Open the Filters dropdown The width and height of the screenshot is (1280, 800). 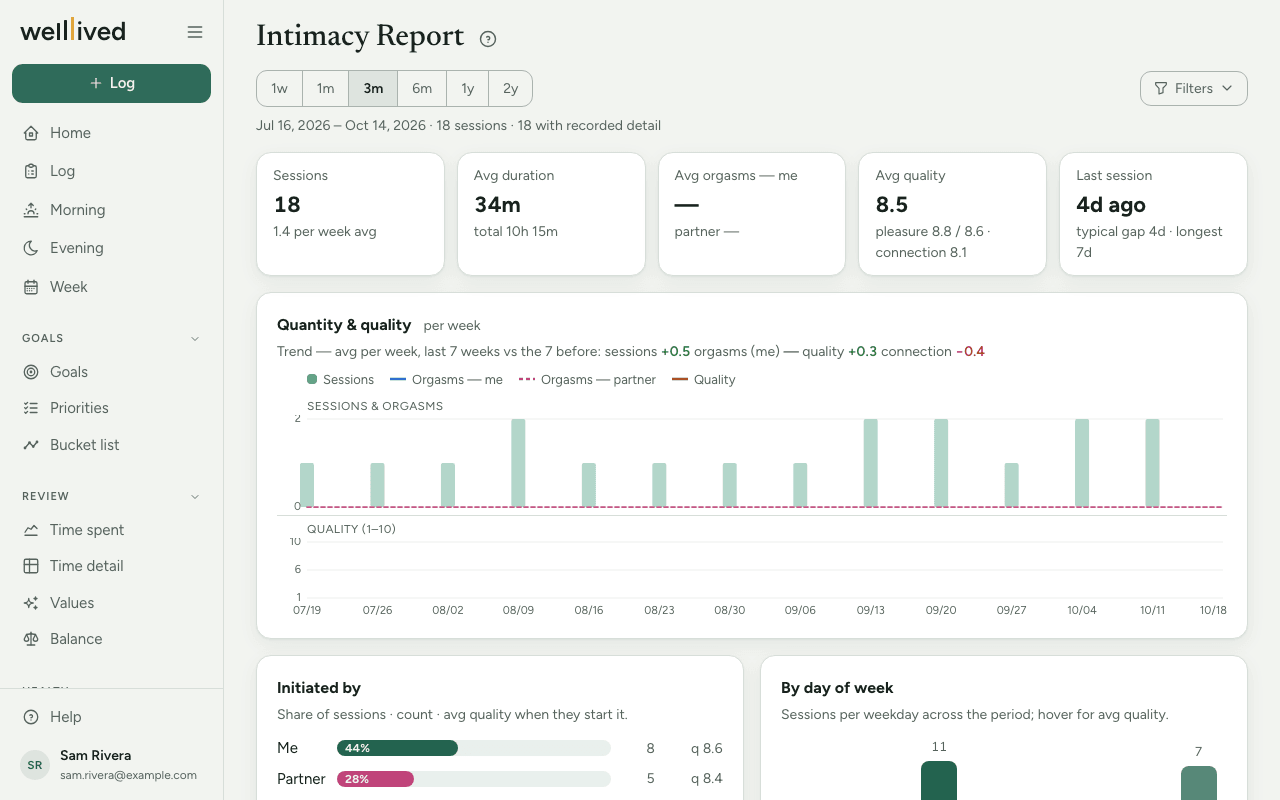click(1194, 88)
